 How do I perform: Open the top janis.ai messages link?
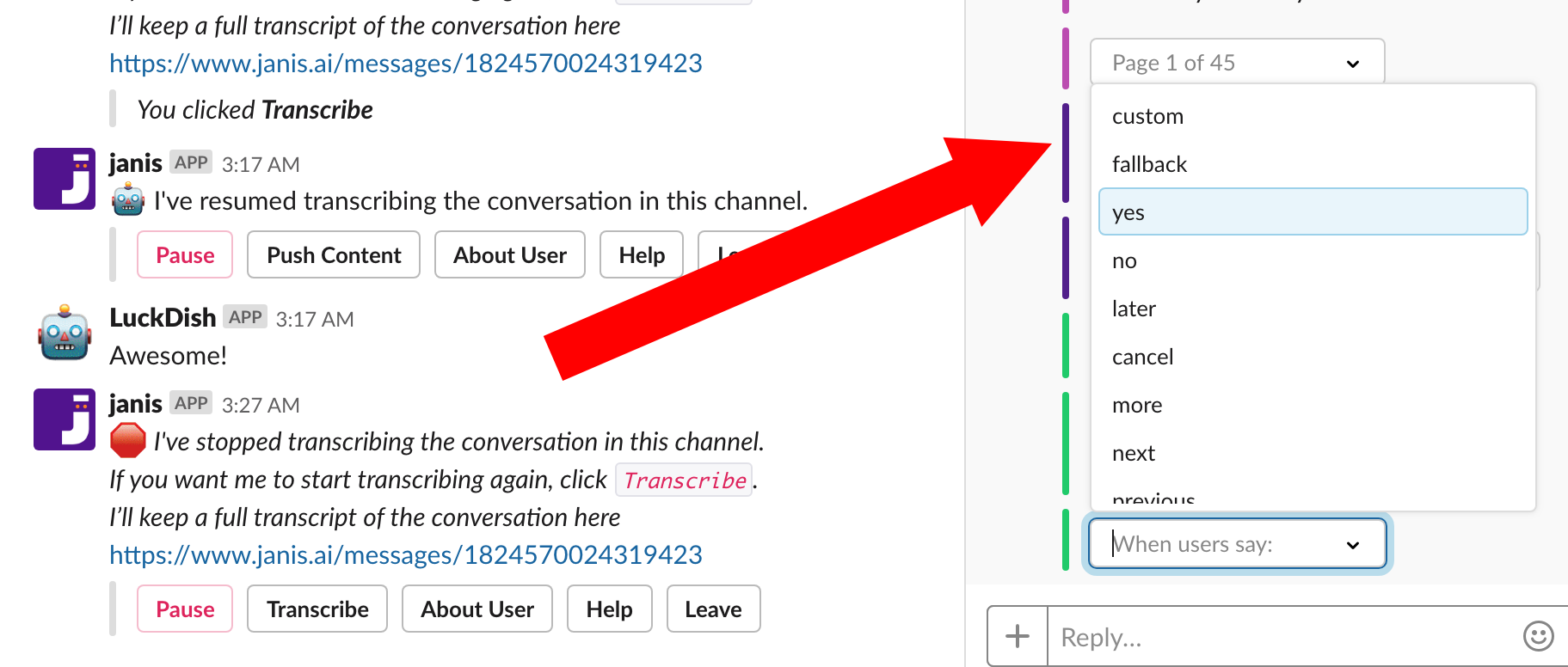[406, 63]
